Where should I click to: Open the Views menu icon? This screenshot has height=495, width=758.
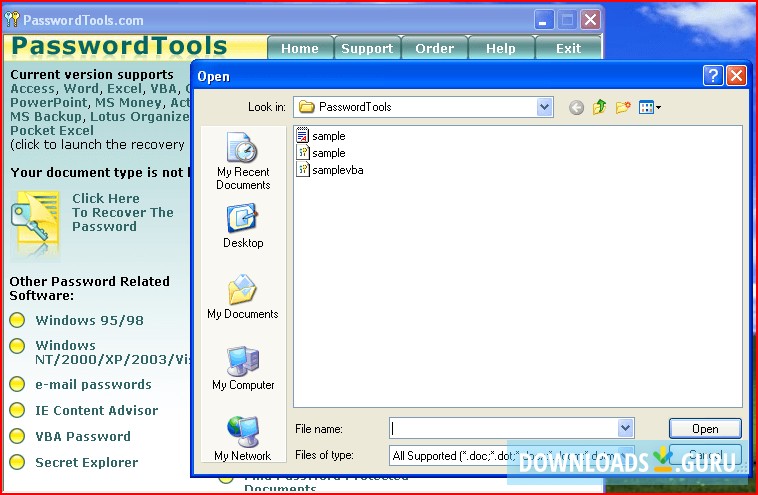649,107
